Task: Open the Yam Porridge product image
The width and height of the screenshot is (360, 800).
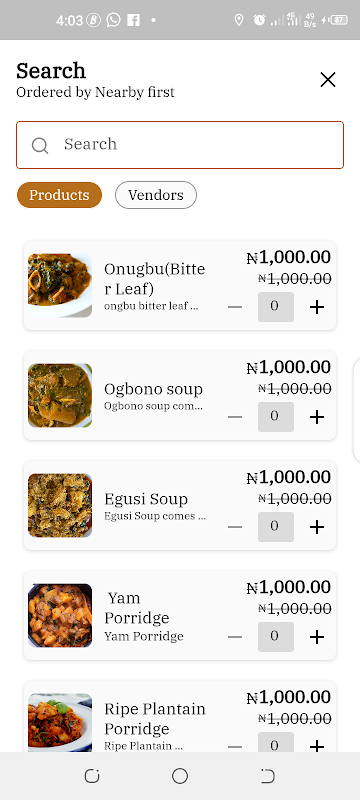Action: (60, 616)
